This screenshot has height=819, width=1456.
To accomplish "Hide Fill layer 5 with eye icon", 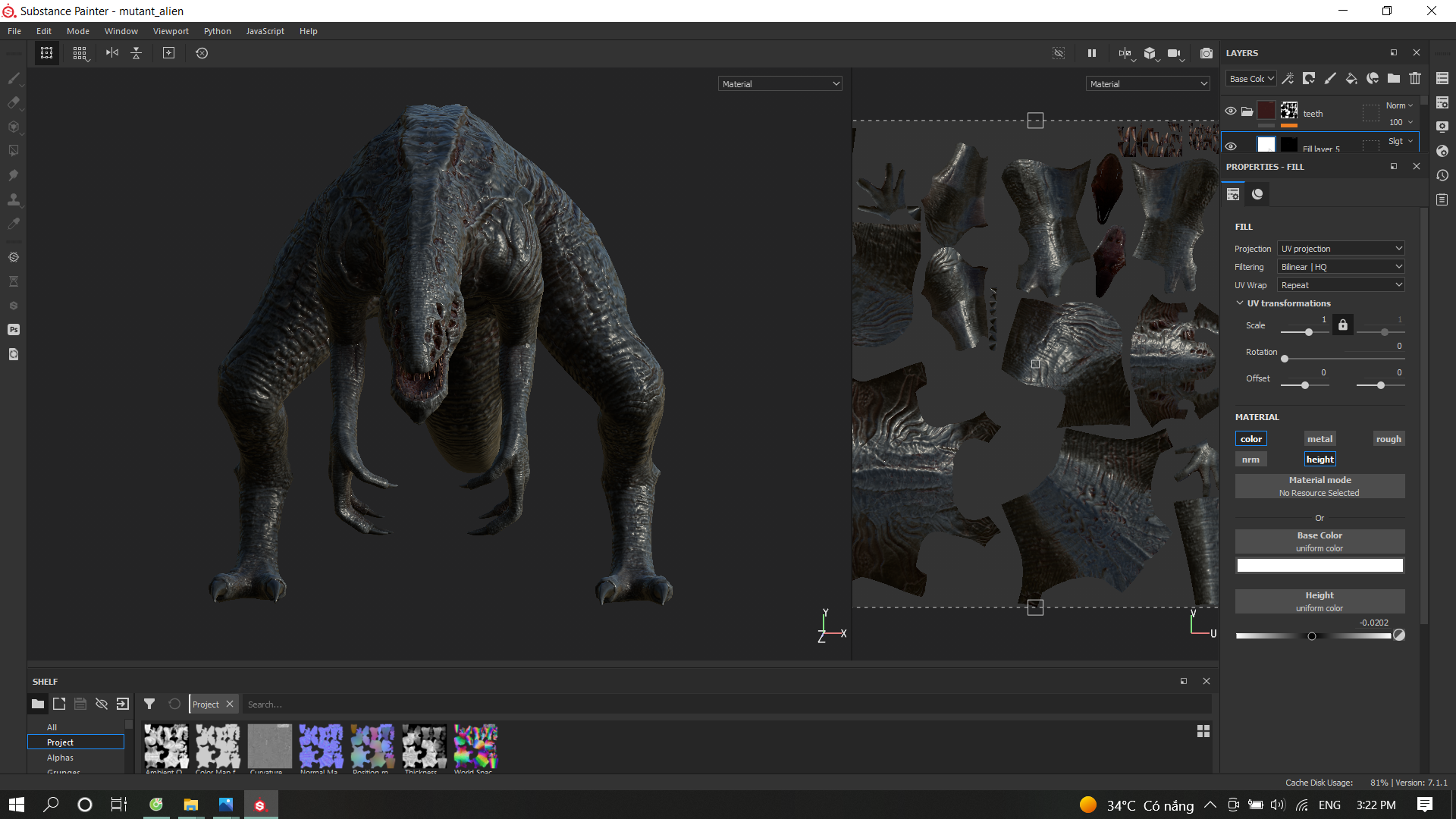I will pyautogui.click(x=1231, y=146).
